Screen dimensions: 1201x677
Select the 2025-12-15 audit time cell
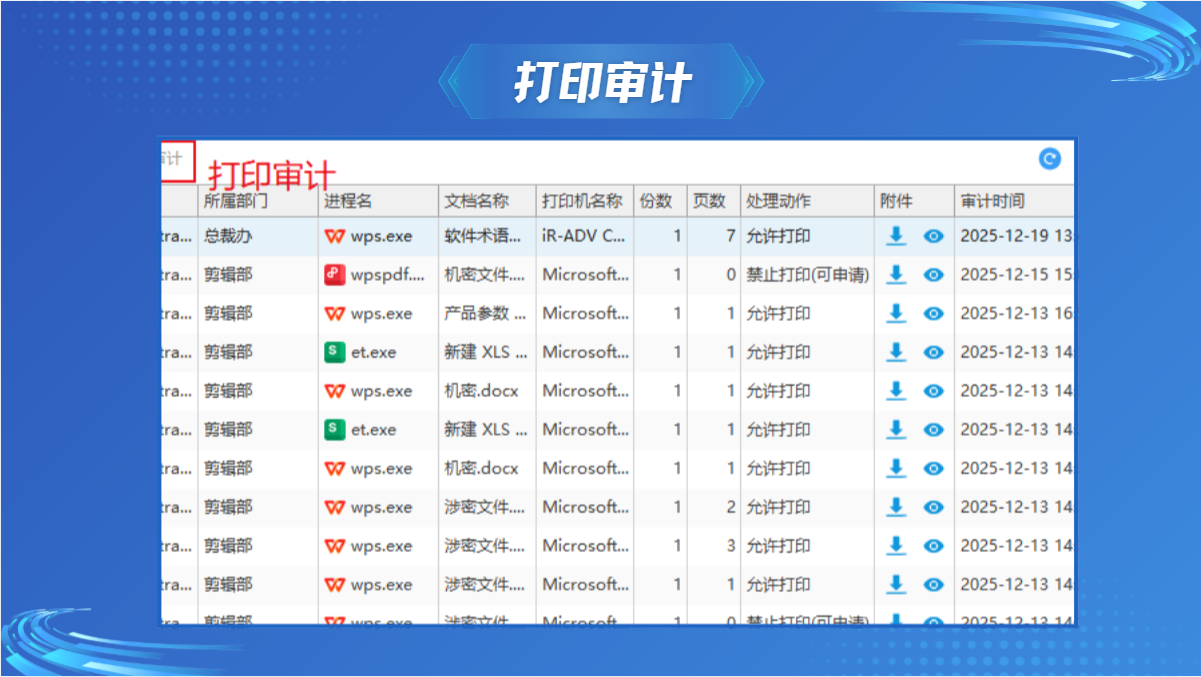coord(1015,274)
